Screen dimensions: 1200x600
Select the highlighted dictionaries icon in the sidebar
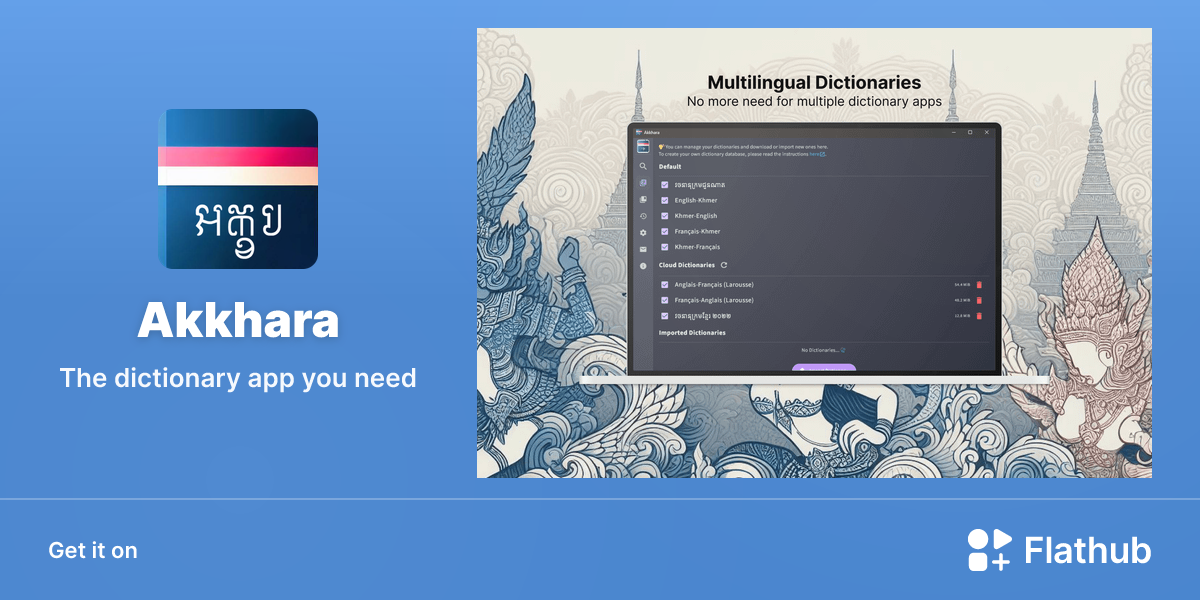coord(643,183)
